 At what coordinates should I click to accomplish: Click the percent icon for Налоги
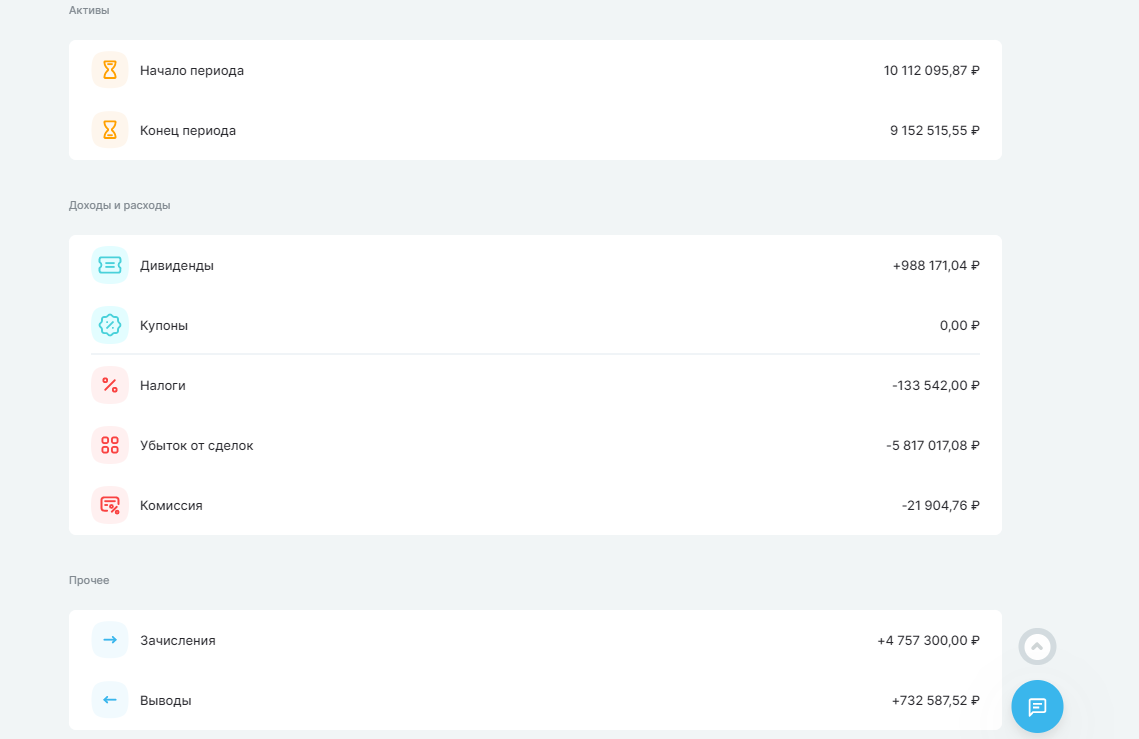110,385
